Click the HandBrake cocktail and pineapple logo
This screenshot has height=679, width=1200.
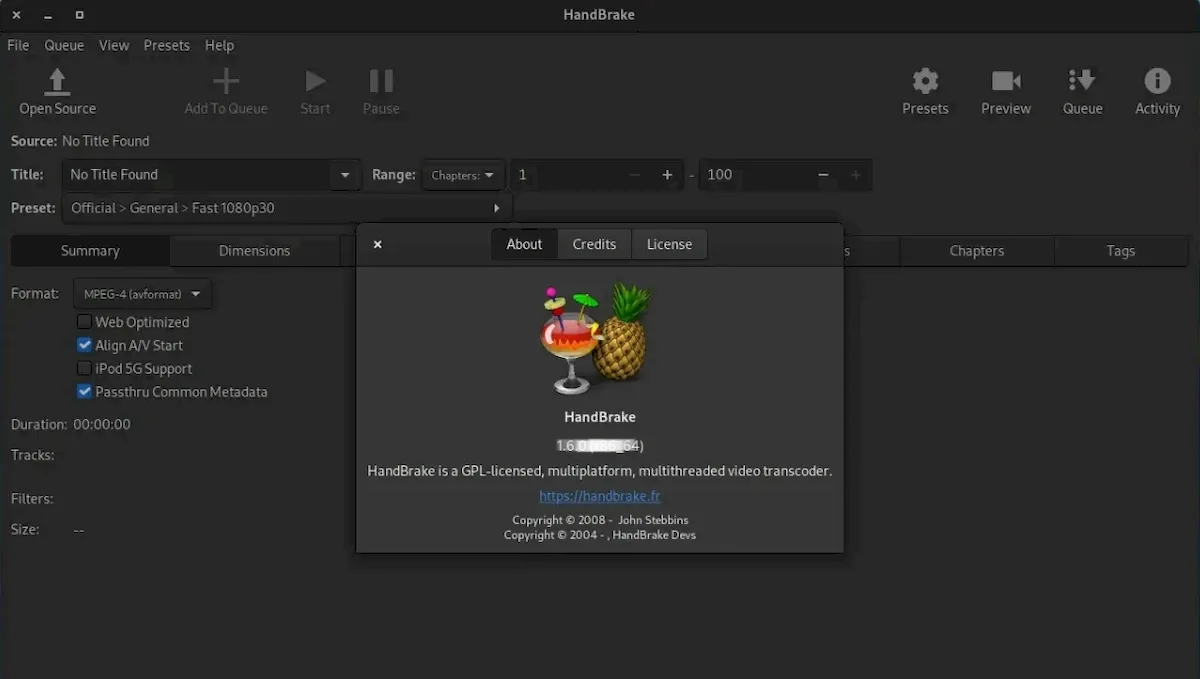coord(596,338)
